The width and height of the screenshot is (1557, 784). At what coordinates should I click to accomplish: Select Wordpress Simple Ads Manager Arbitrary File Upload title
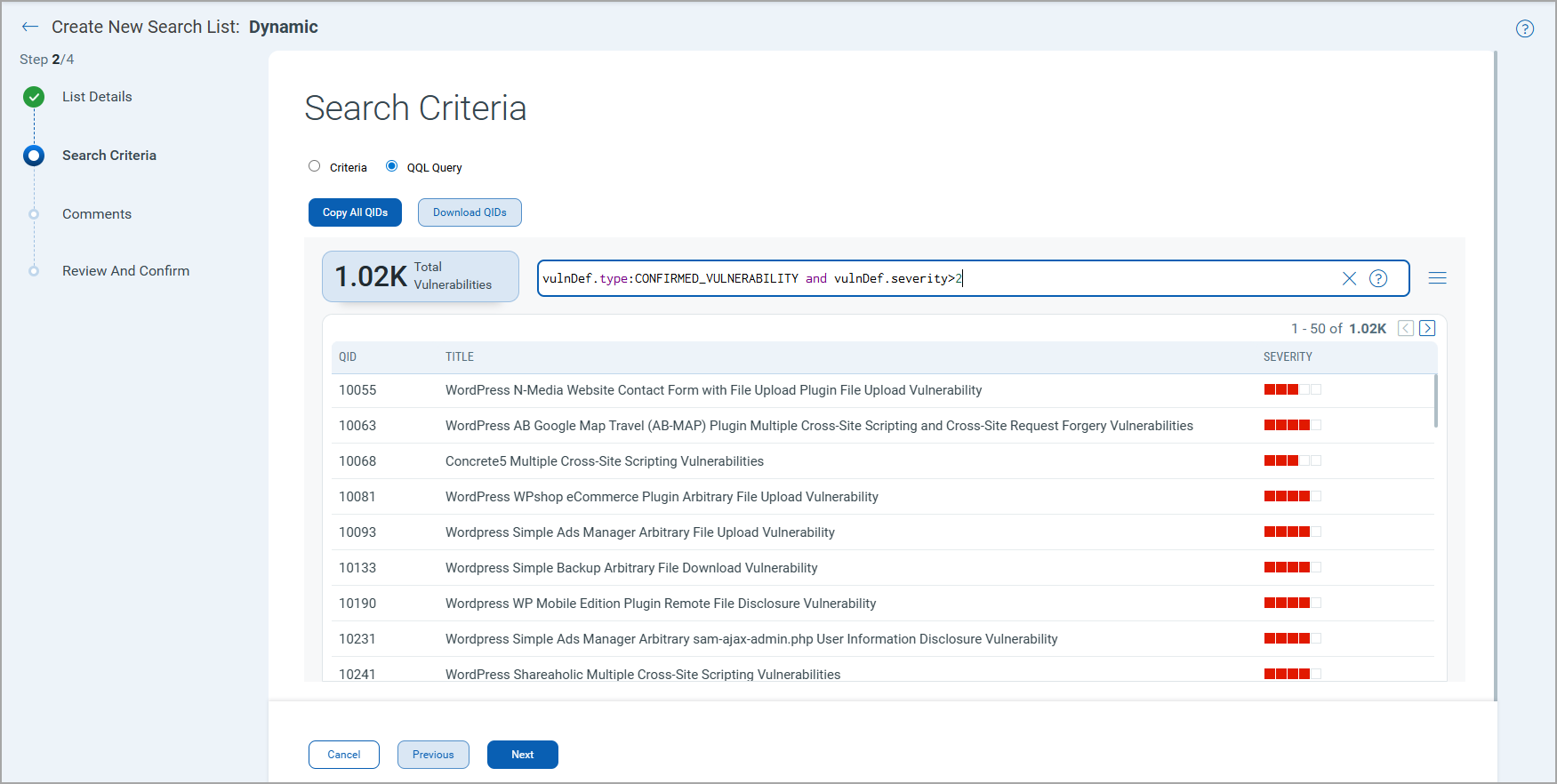(x=640, y=532)
